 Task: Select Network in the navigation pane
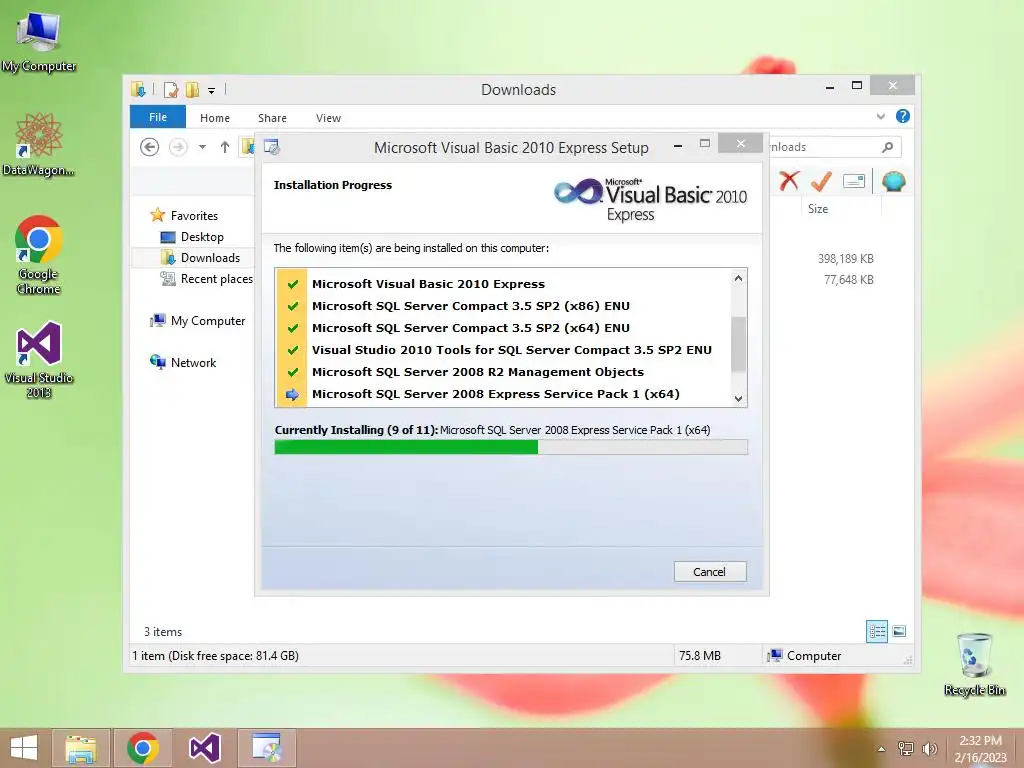[193, 362]
